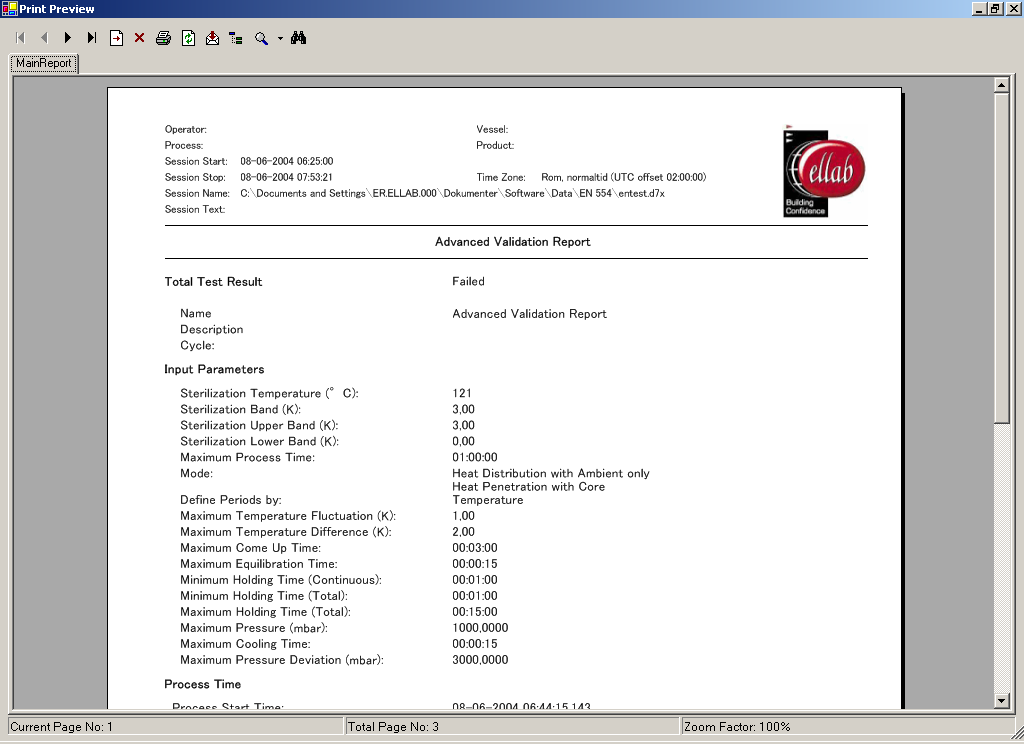The width and height of the screenshot is (1024, 744).
Task: Click the 'Maximum Cooling Time:' label
Action: point(245,644)
